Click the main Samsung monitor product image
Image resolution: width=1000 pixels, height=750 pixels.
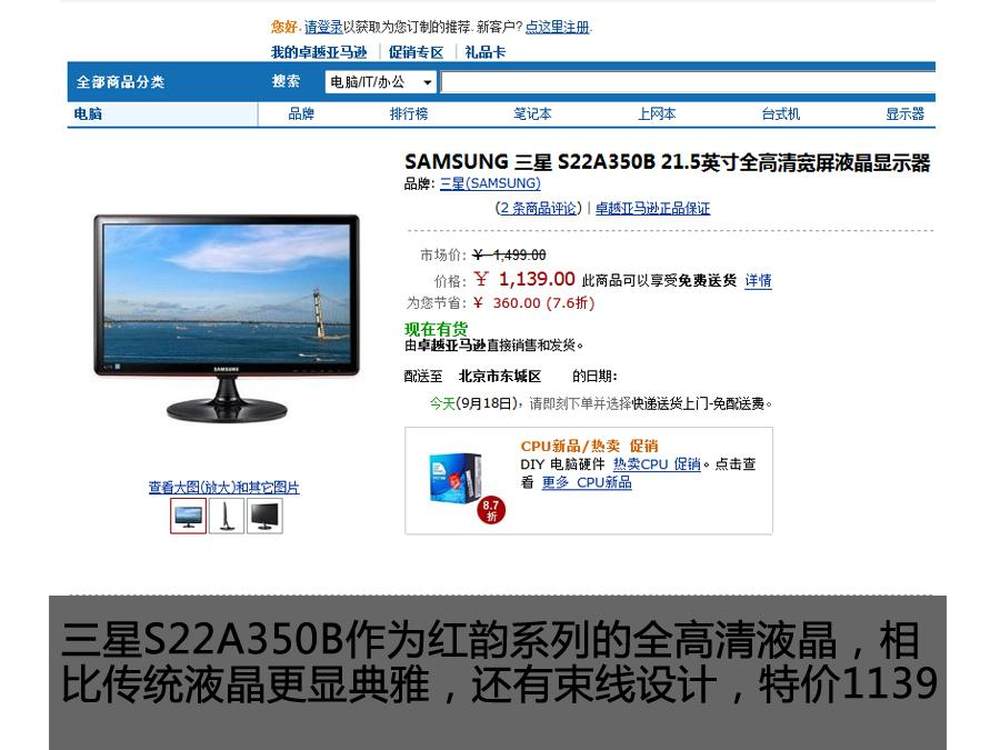[x=226, y=319]
